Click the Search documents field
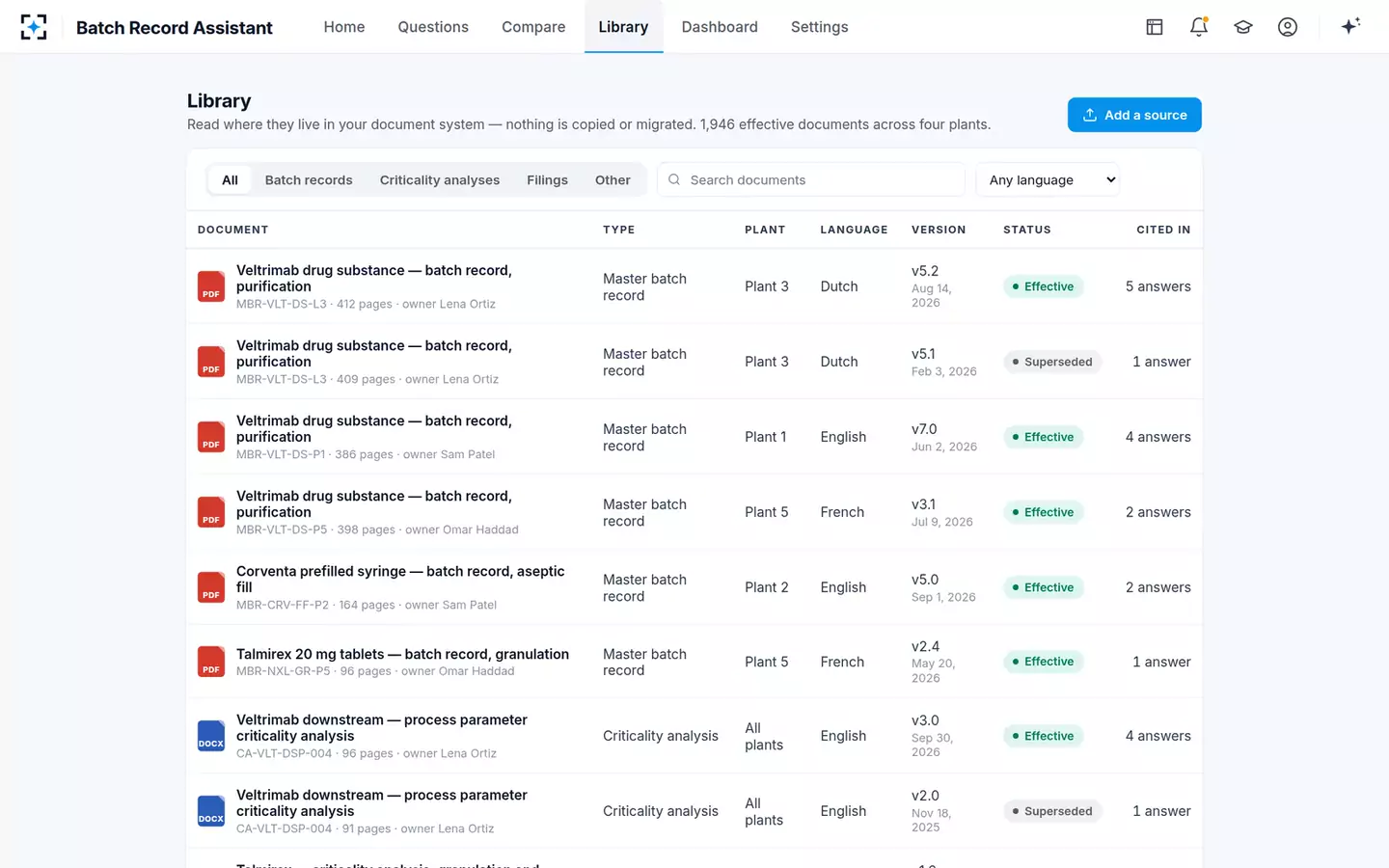The width and height of the screenshot is (1389, 868). coord(811,179)
